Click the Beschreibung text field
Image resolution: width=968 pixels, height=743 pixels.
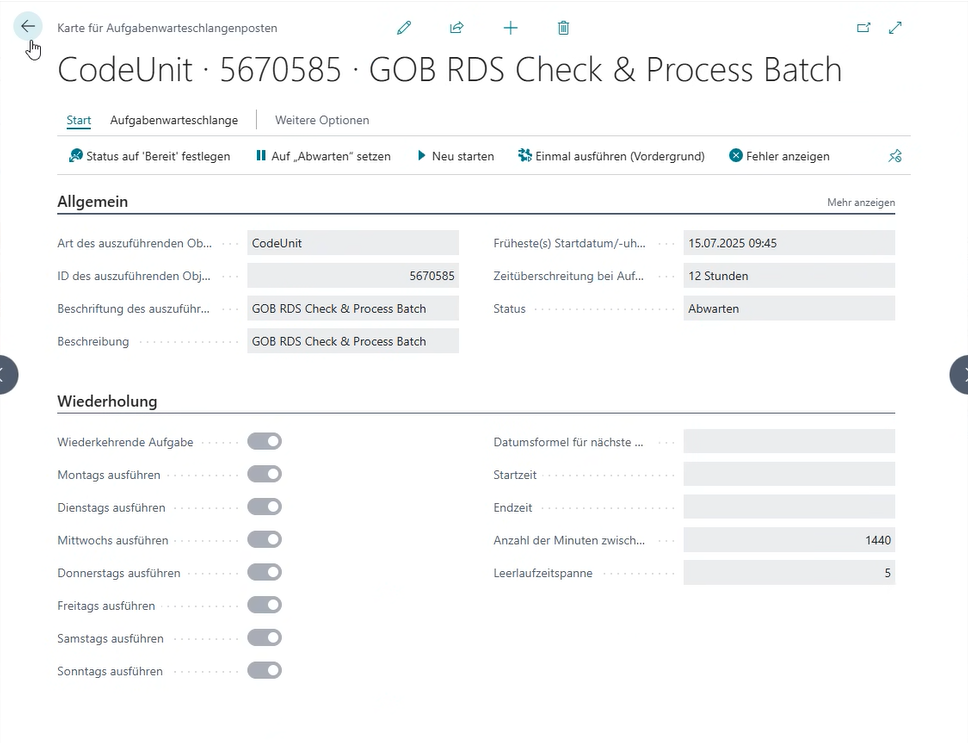point(352,341)
